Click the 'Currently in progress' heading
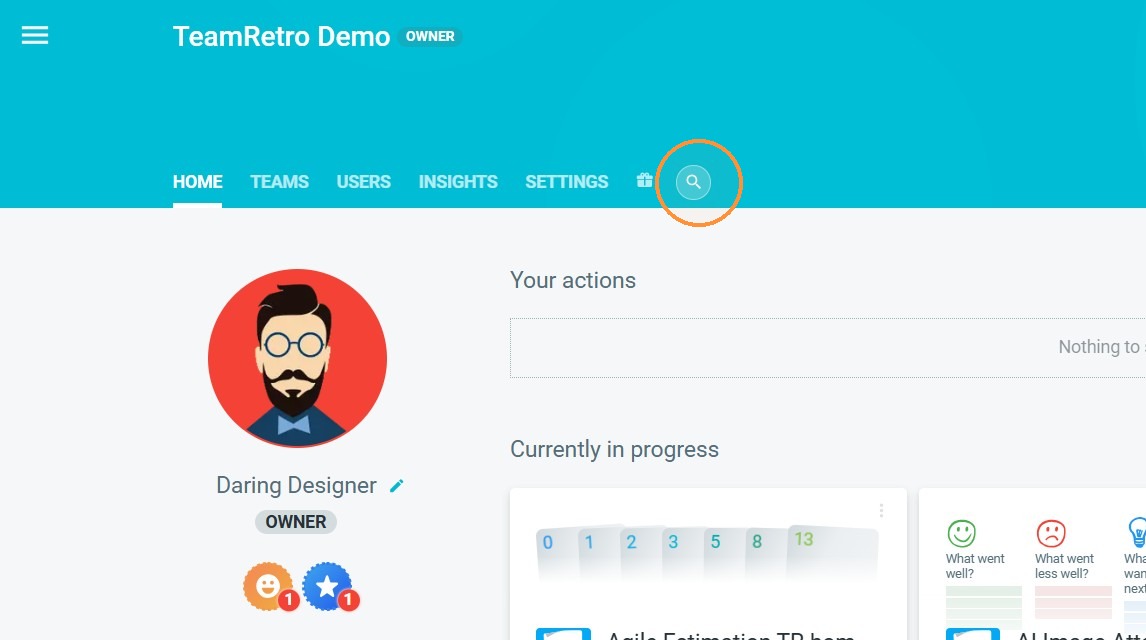Screen dimensions: 1146x640 tap(615, 449)
